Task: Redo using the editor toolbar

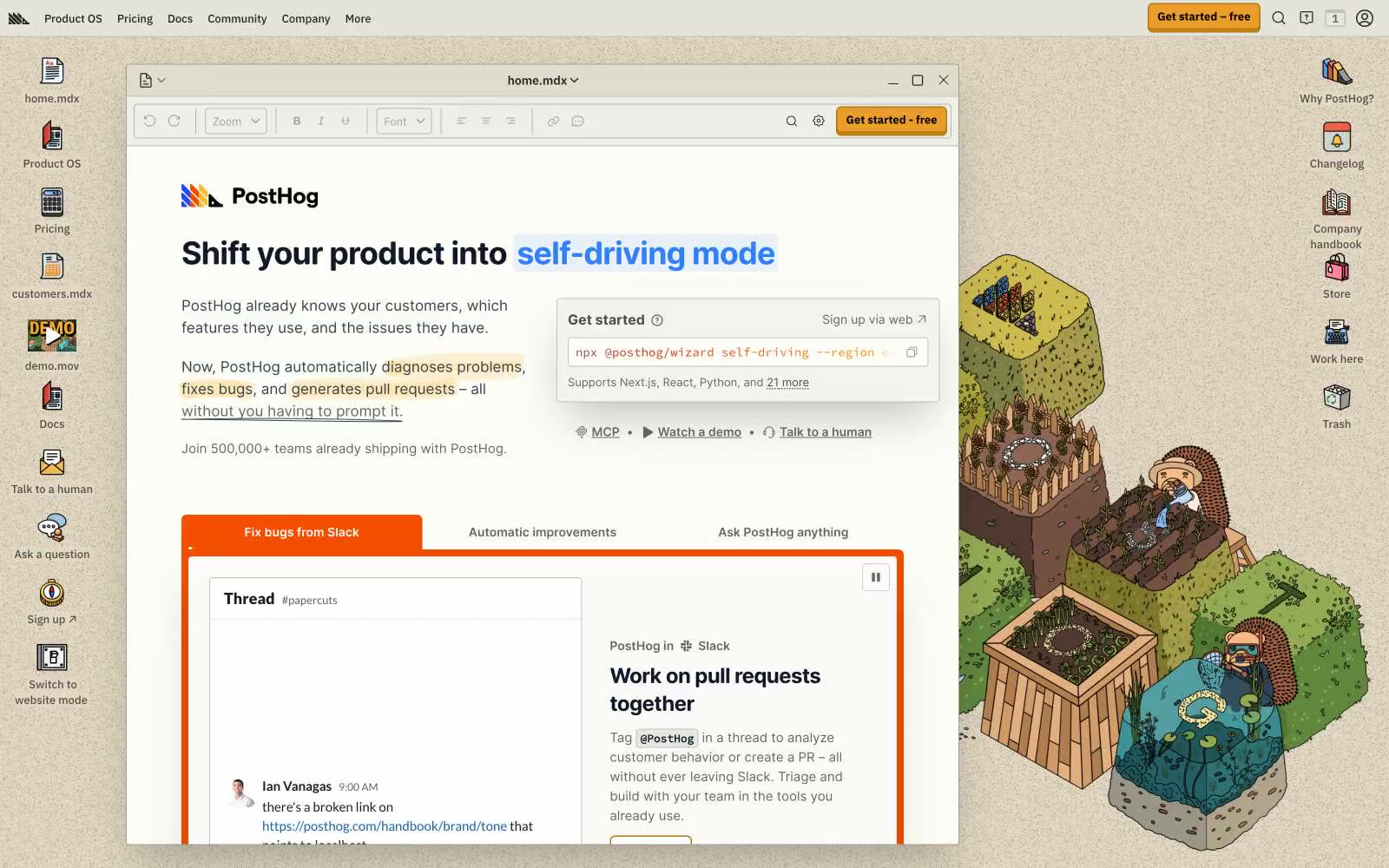Action: pyautogui.click(x=174, y=121)
